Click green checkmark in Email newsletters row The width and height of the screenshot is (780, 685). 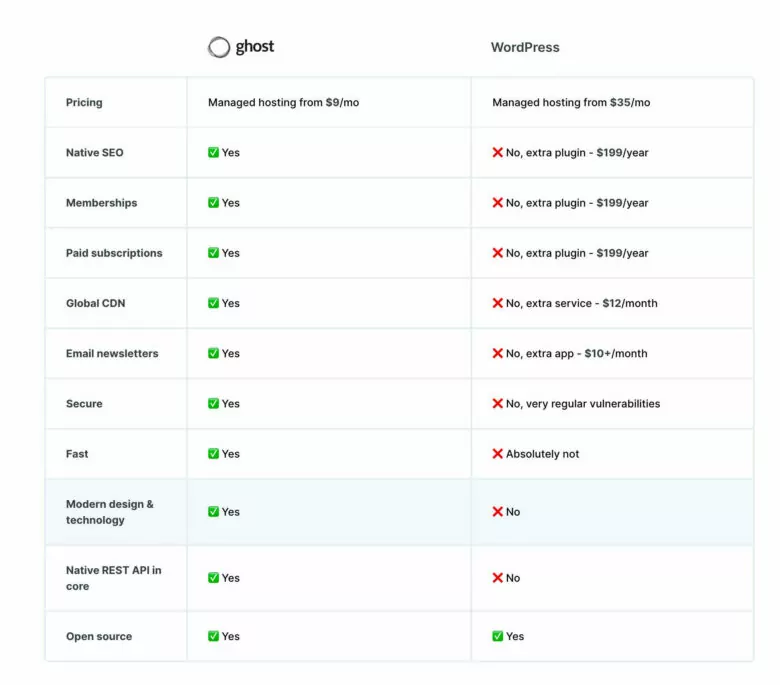[213, 353]
